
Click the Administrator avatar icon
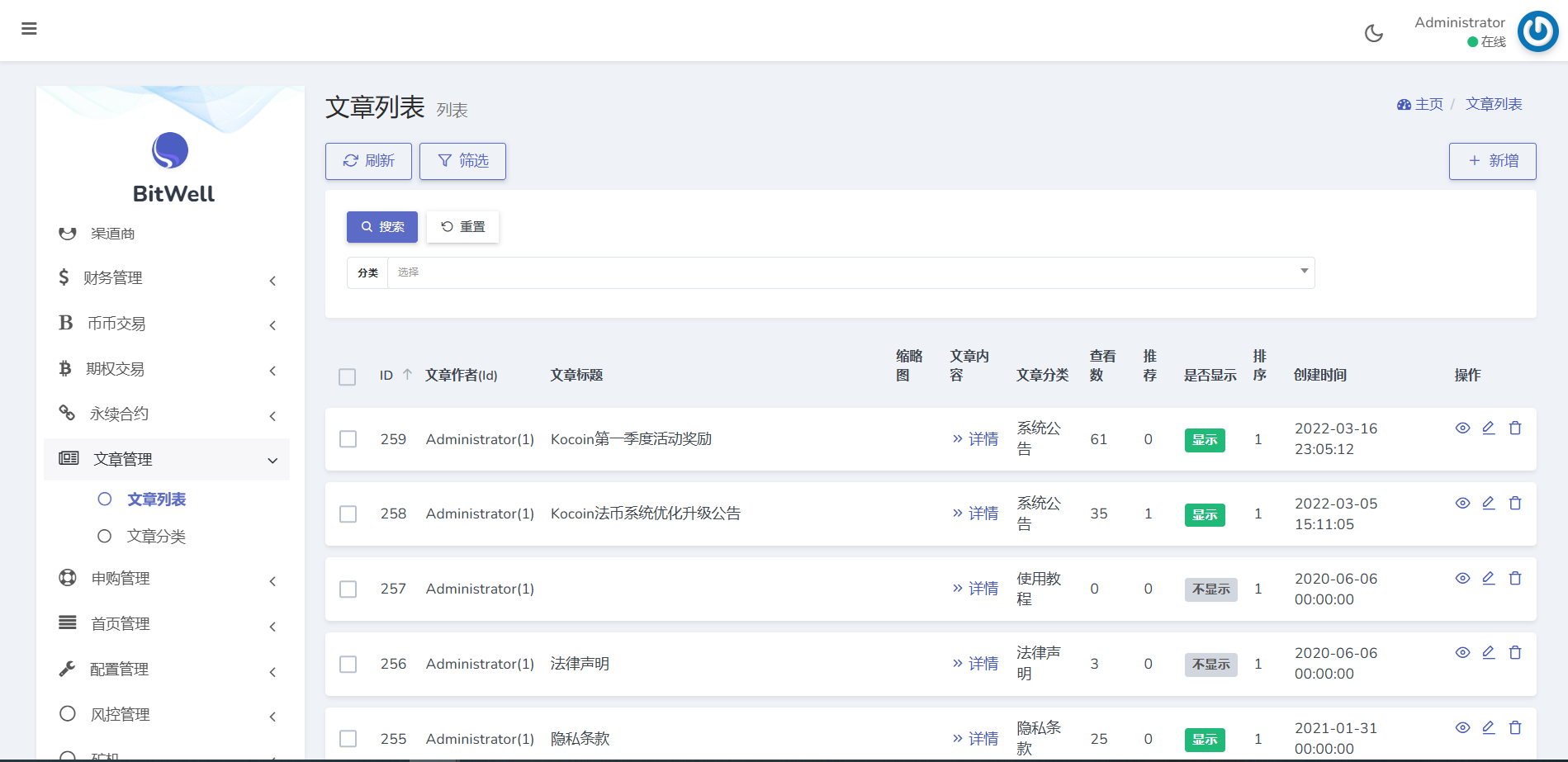click(x=1537, y=31)
